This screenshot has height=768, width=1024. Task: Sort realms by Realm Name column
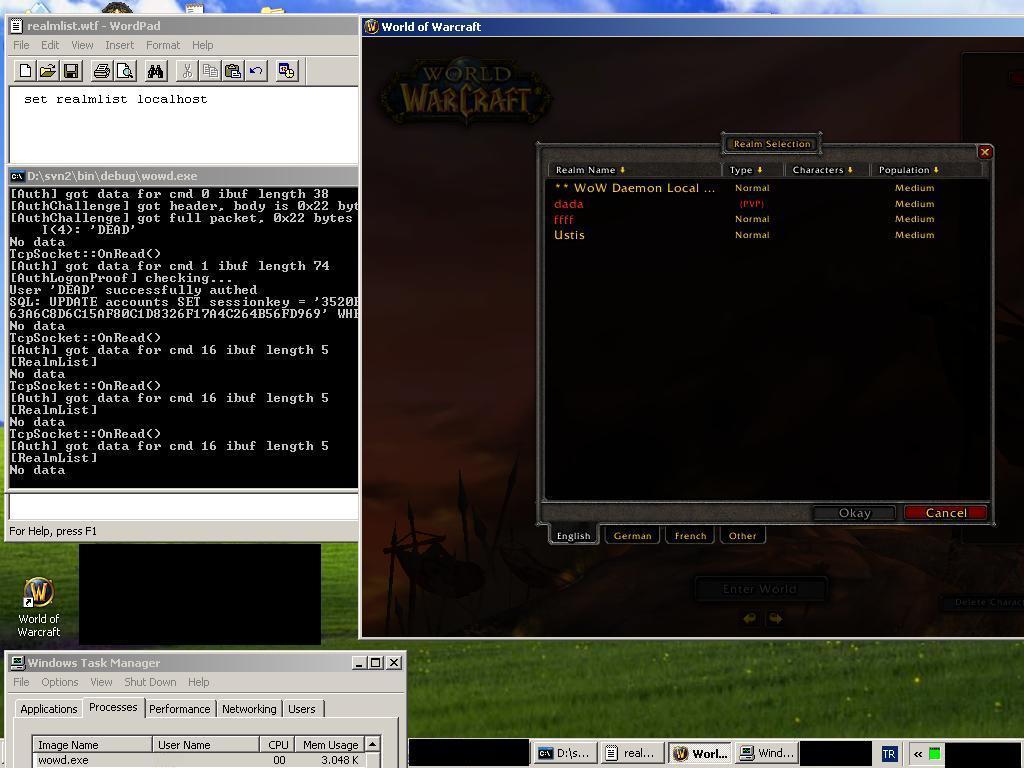(634, 170)
